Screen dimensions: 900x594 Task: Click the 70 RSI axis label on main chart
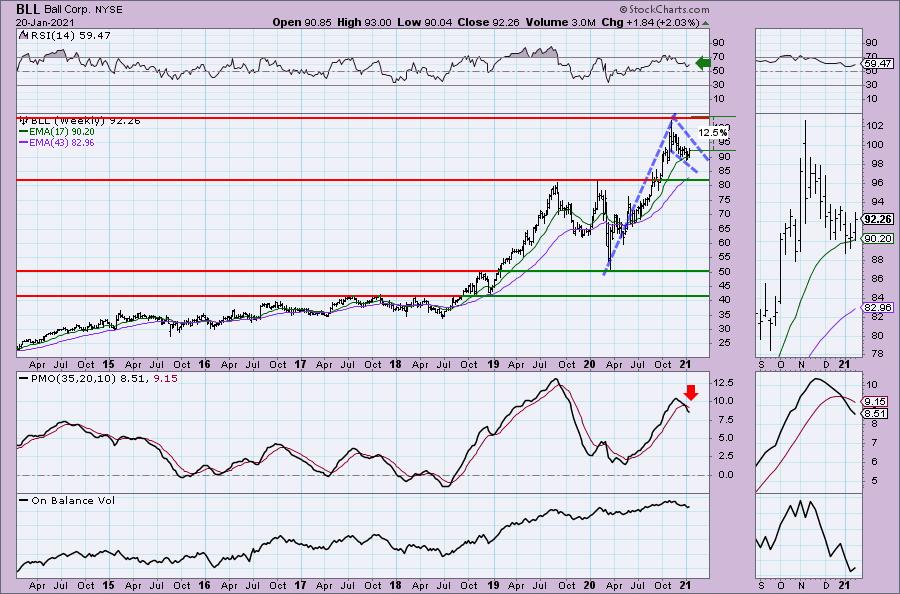click(x=719, y=57)
